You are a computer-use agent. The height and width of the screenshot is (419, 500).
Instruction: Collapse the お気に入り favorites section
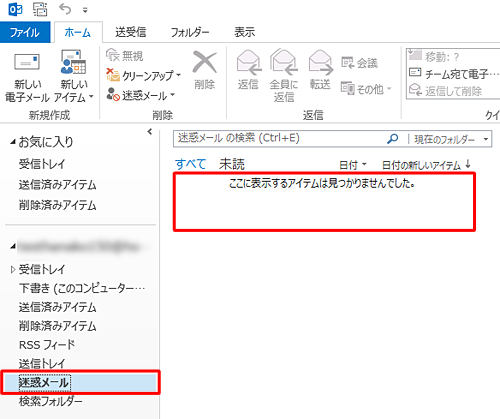pos(13,142)
